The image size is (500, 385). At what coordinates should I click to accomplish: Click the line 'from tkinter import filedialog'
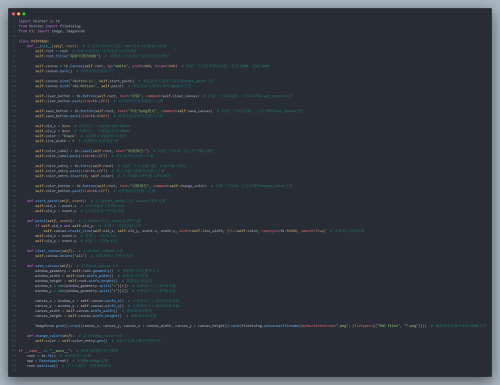[x=50, y=26]
